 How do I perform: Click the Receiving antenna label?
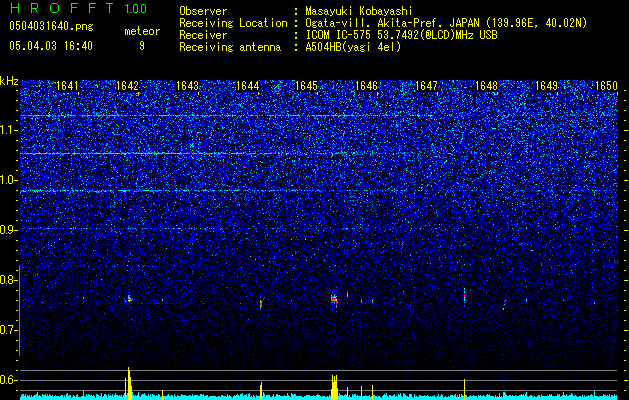coord(230,47)
